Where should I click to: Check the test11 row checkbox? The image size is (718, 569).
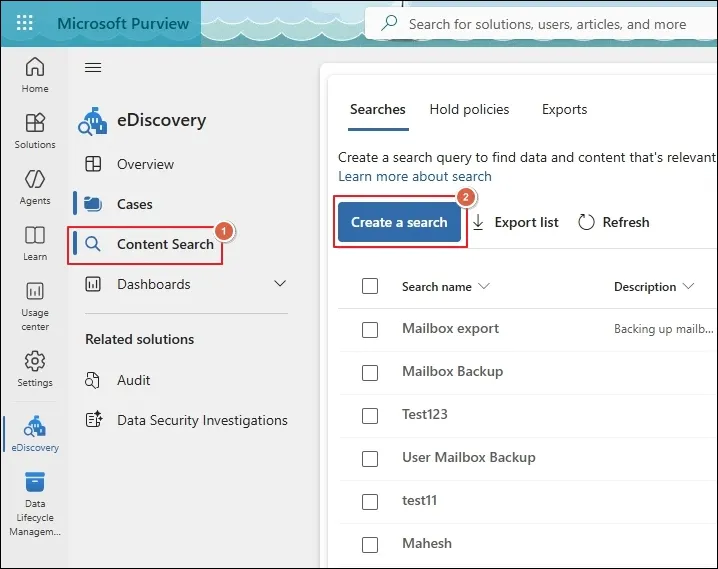[370, 502]
